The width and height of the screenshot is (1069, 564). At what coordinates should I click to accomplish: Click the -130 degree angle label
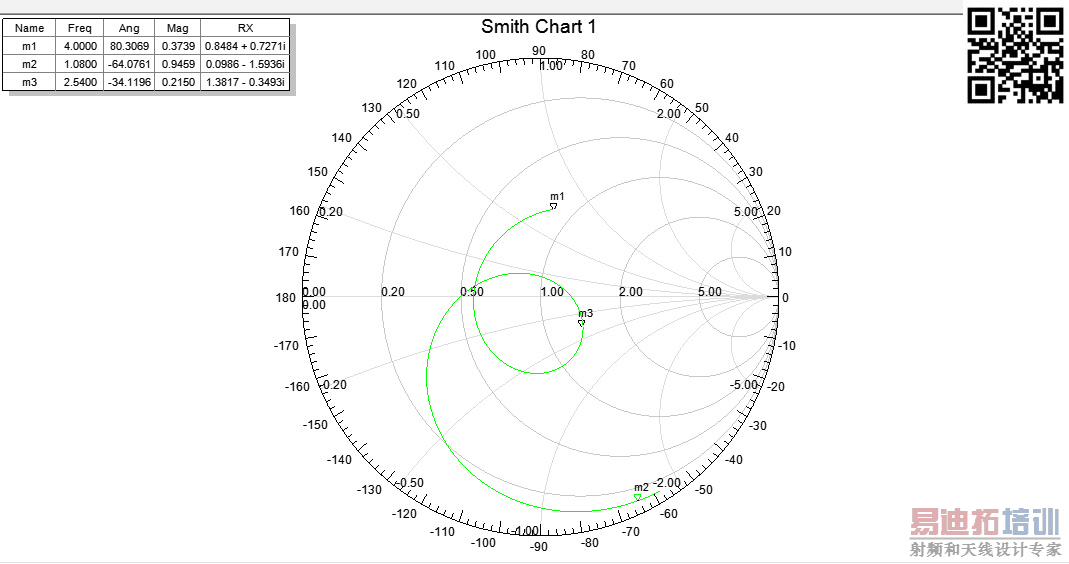tap(369, 490)
